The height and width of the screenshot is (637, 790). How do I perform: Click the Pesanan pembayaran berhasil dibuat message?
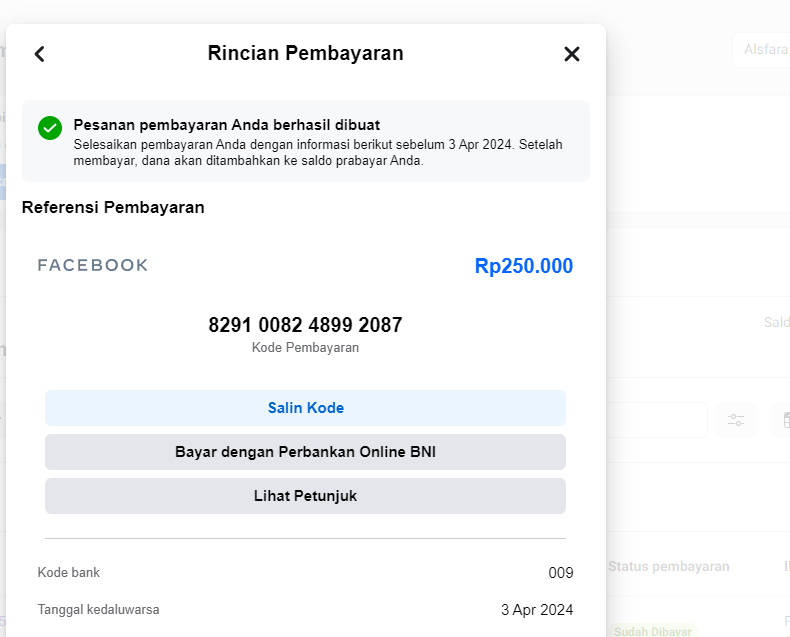[226, 125]
